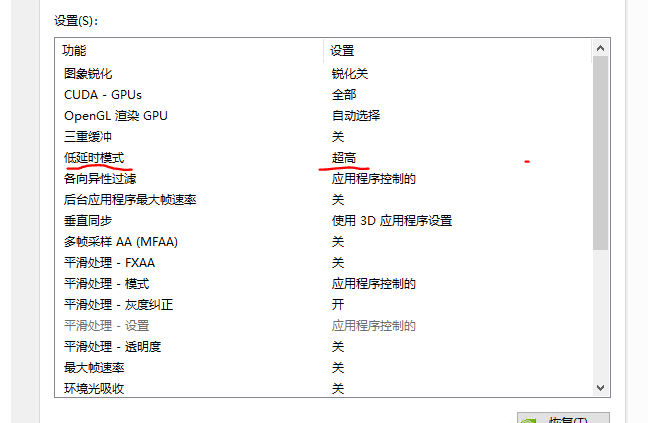This screenshot has height=423, width=648.
Task: Open the 关 value for 环境光吸收
Action: point(338,389)
